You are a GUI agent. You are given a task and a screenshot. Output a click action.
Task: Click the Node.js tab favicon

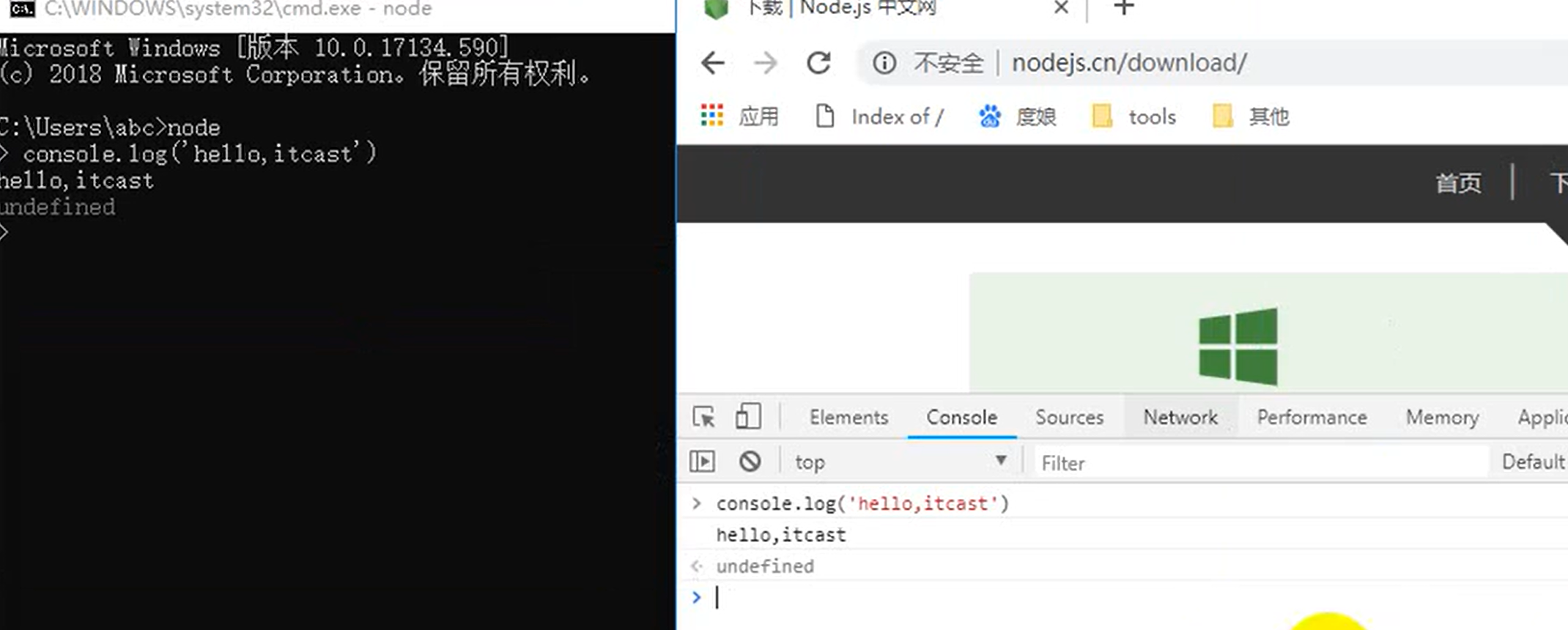coord(716,8)
